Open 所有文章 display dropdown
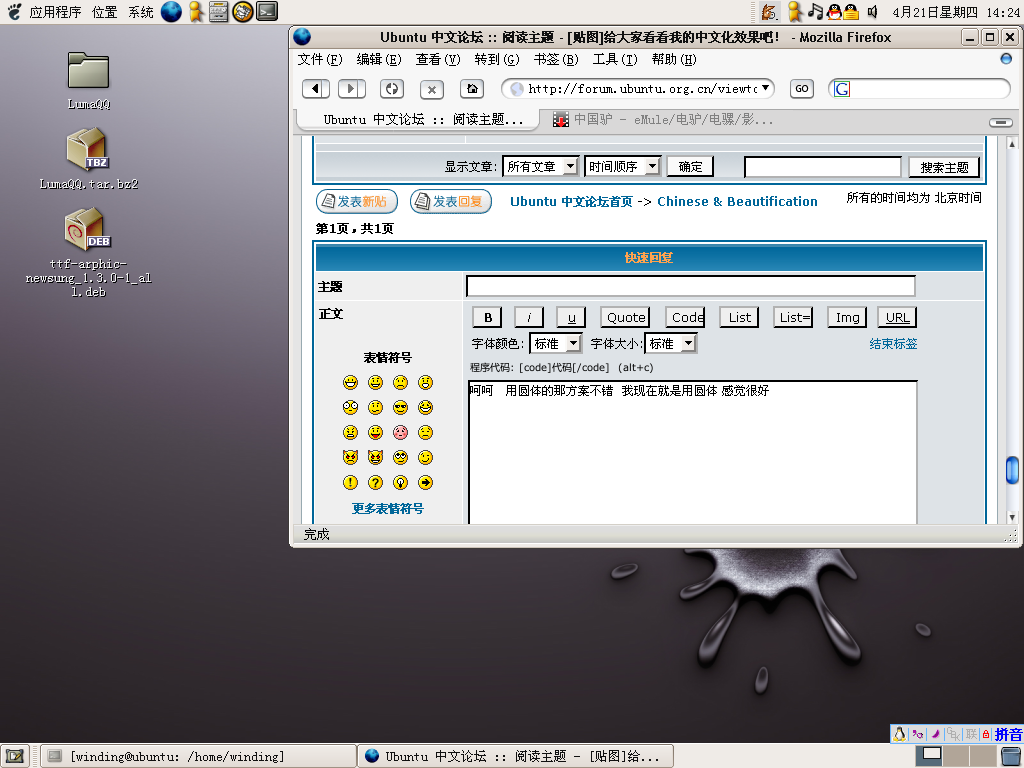This screenshot has height=768, width=1024. [541, 167]
